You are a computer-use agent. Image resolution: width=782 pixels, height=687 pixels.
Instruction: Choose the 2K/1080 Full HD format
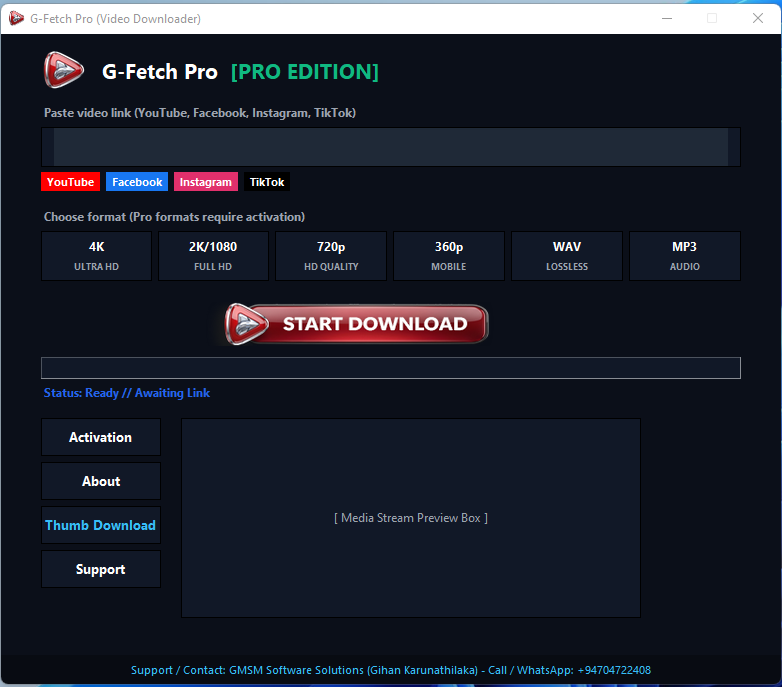pos(213,256)
